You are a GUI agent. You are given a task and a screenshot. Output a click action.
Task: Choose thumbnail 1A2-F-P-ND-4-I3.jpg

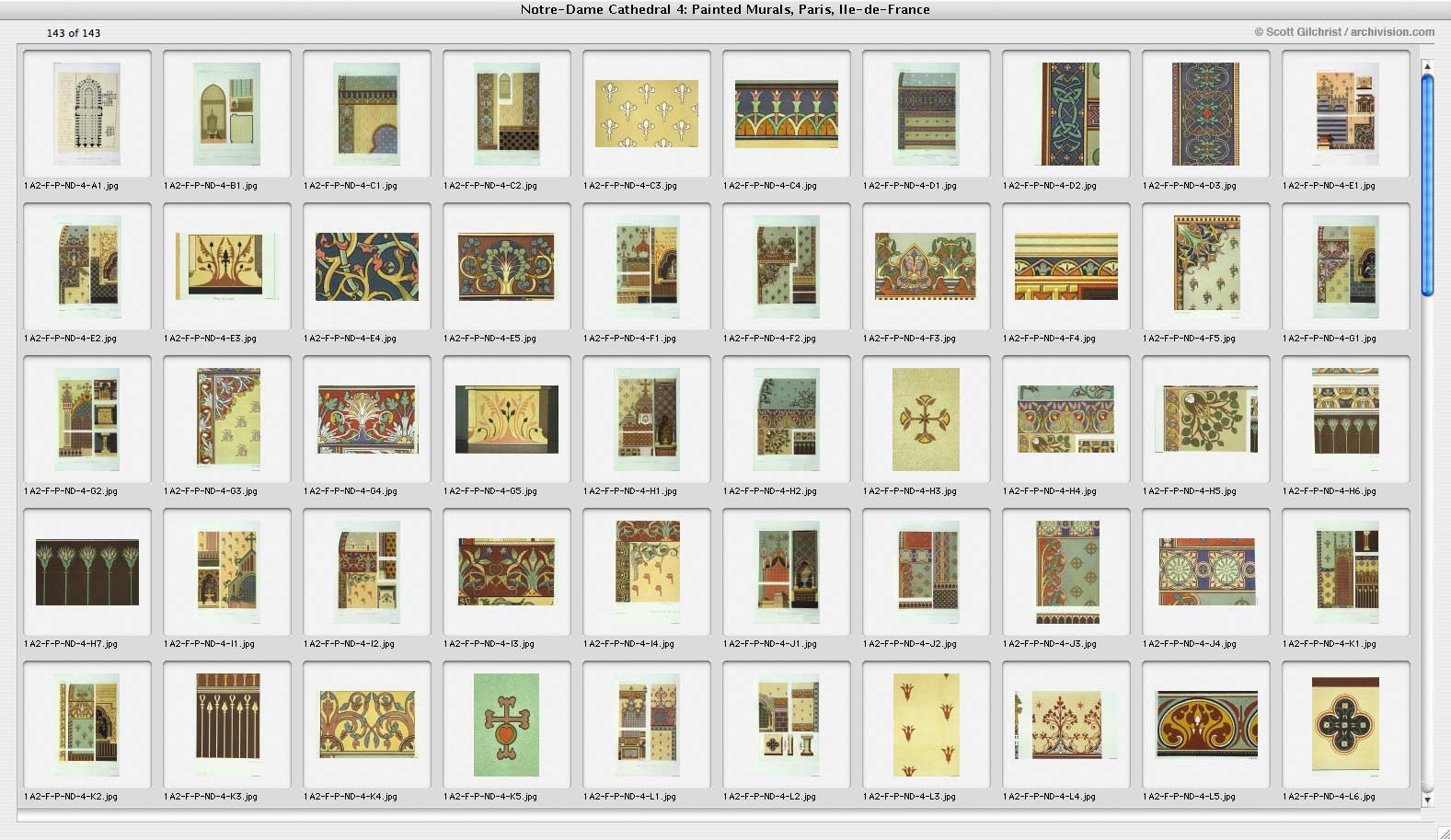507,571
